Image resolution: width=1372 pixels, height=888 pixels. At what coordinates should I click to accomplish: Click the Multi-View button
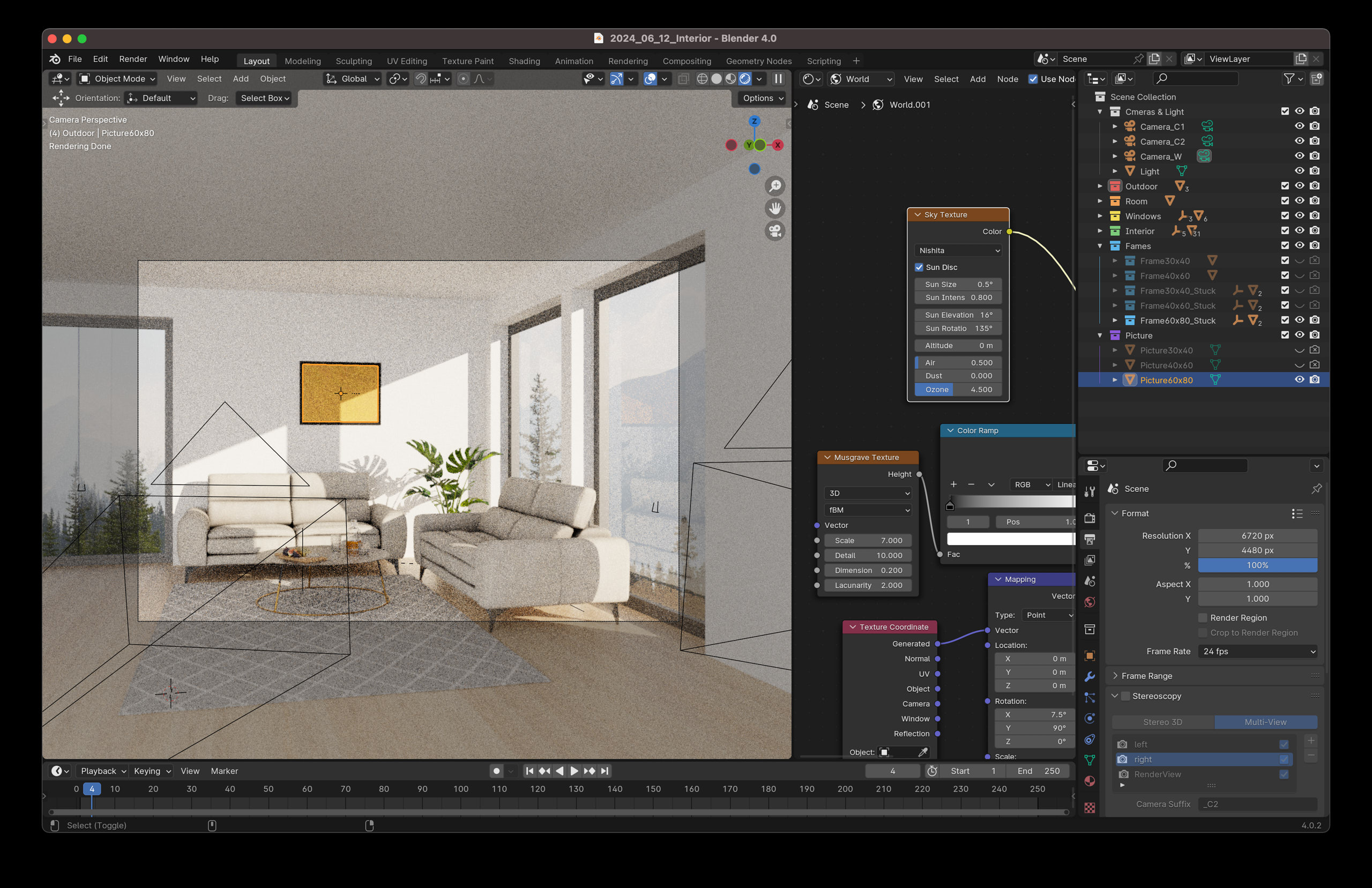coord(1265,722)
